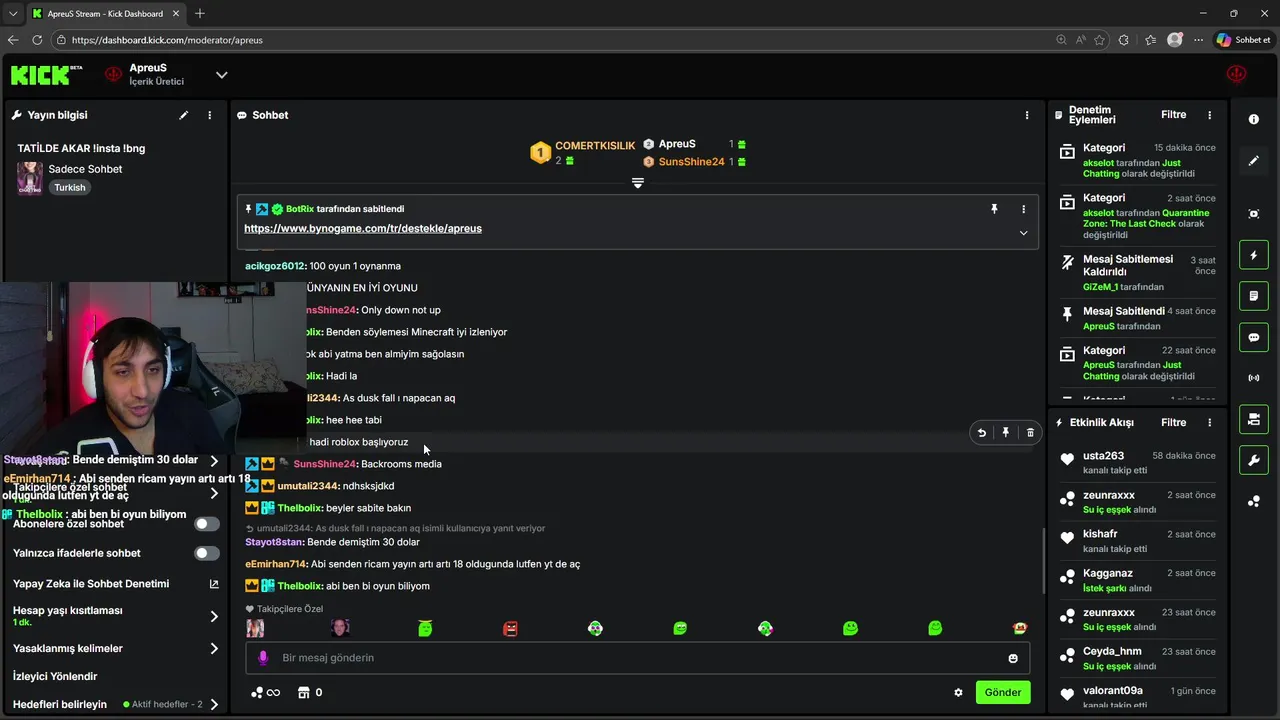The width and height of the screenshot is (1280, 720).
Task: Select the red angry face emote
Action: coord(510,628)
